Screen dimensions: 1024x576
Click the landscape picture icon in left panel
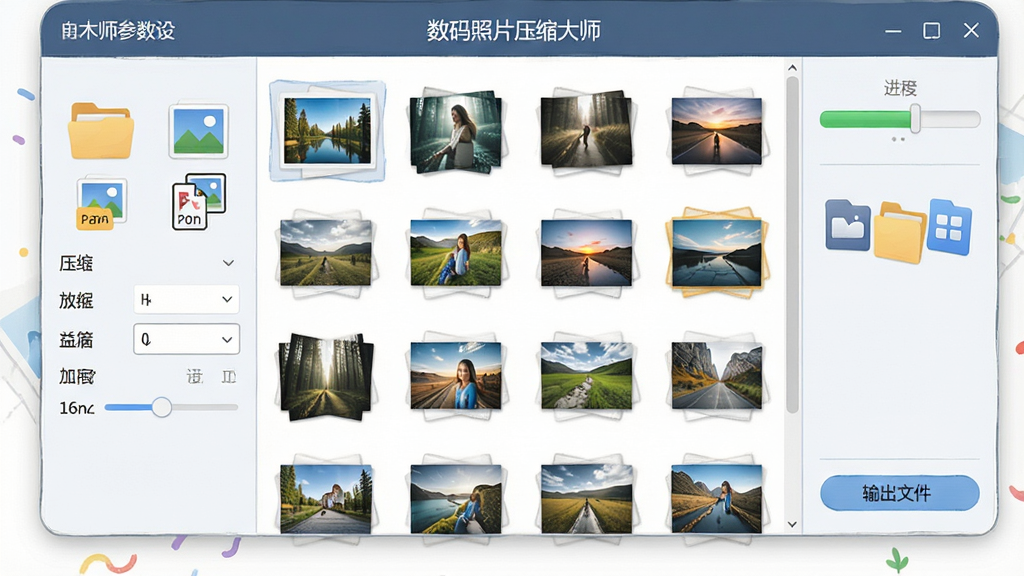pos(199,131)
